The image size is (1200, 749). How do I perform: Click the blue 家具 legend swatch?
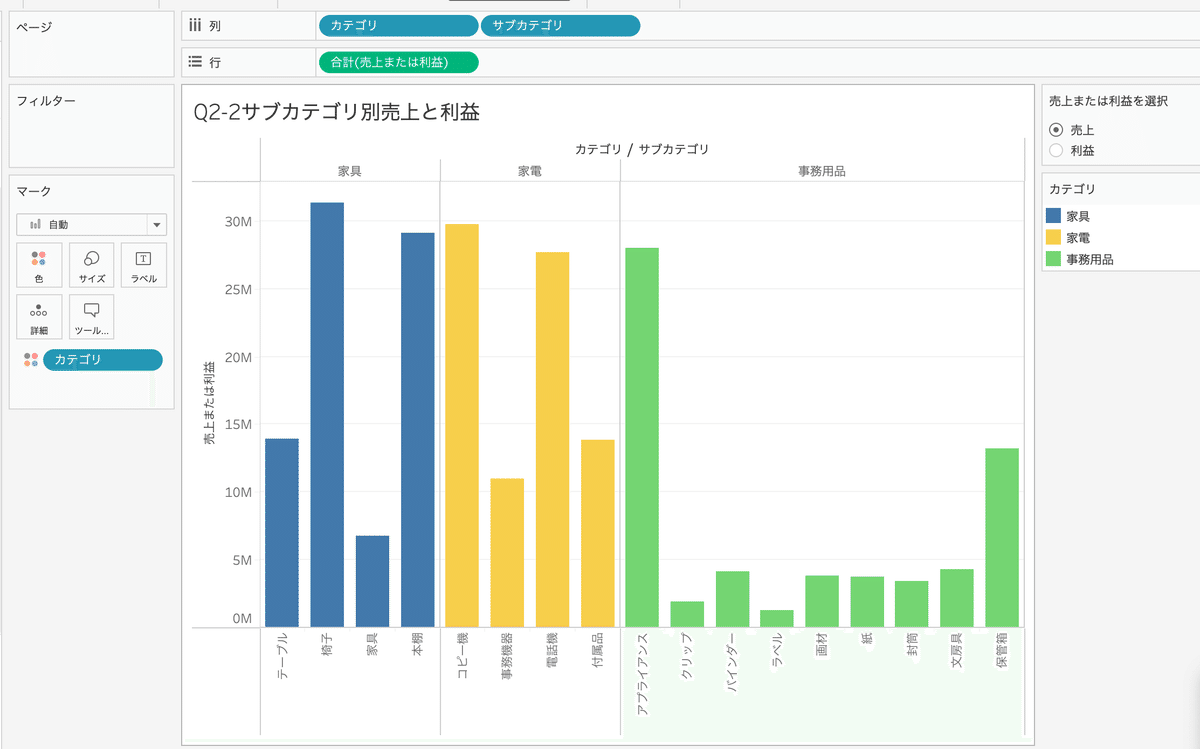coord(1052,216)
